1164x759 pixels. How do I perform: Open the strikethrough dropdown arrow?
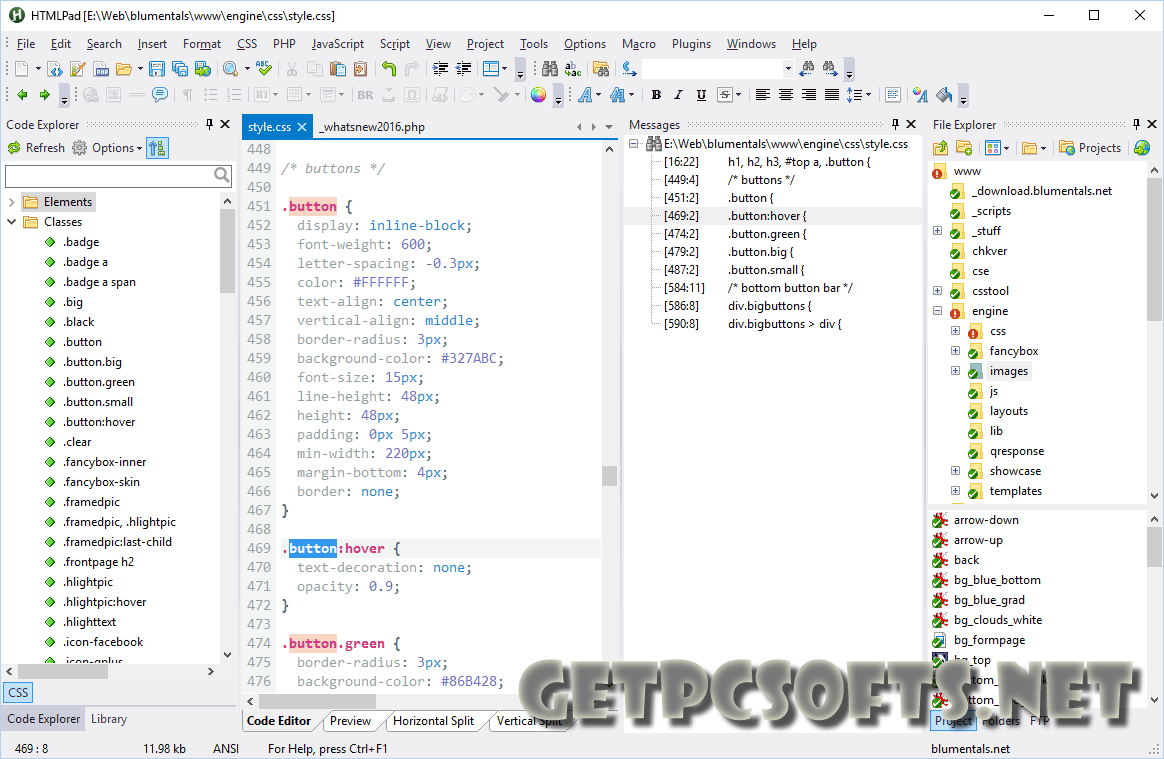click(x=739, y=94)
